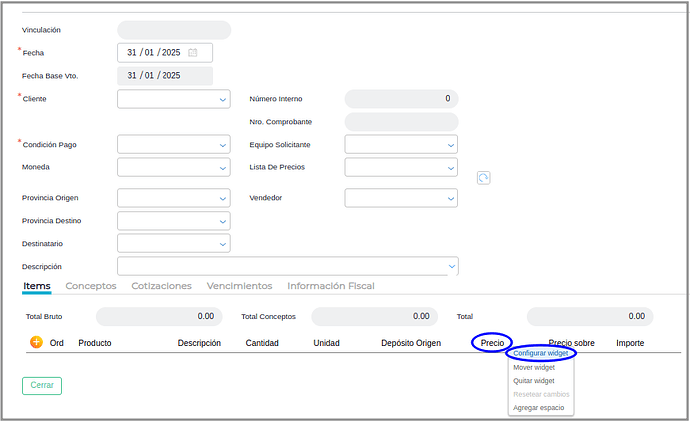Open the Información Fiscal tab
The height and width of the screenshot is (422, 690).
(x=330, y=286)
